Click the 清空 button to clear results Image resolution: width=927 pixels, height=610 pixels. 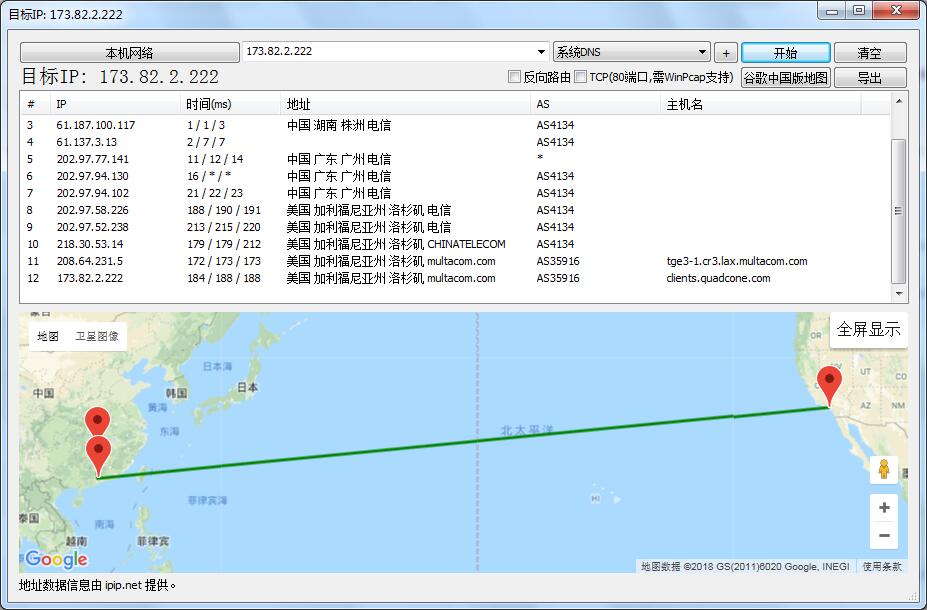click(869, 53)
